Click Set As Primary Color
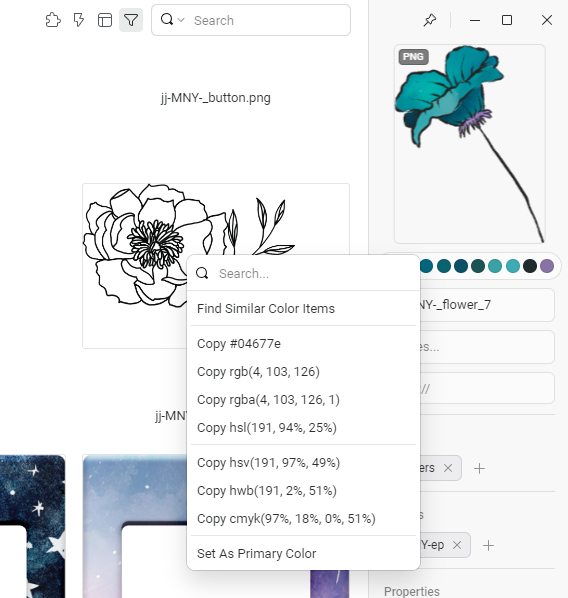568x598 pixels. 256,553
